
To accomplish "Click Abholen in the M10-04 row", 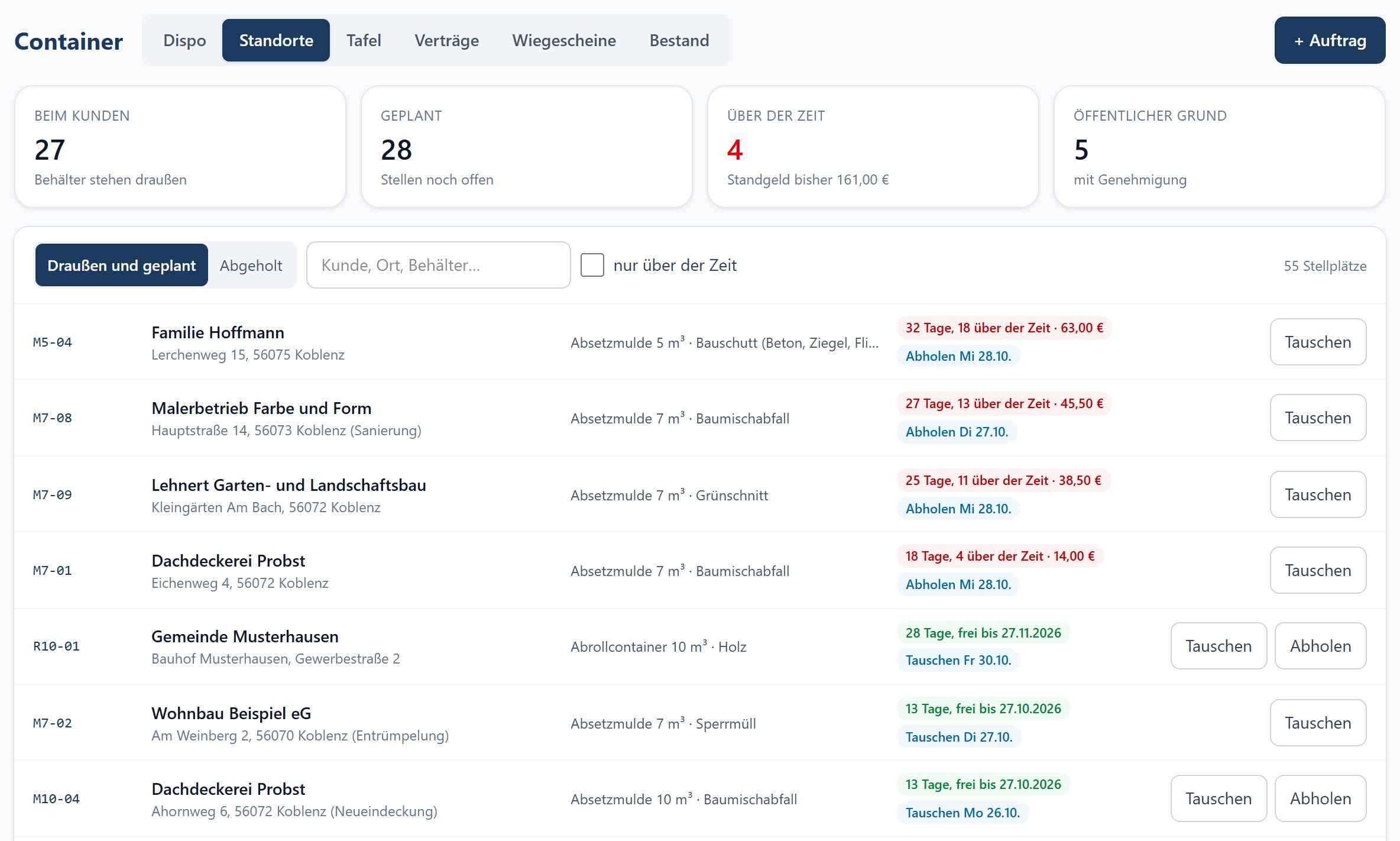I will 1320,798.
